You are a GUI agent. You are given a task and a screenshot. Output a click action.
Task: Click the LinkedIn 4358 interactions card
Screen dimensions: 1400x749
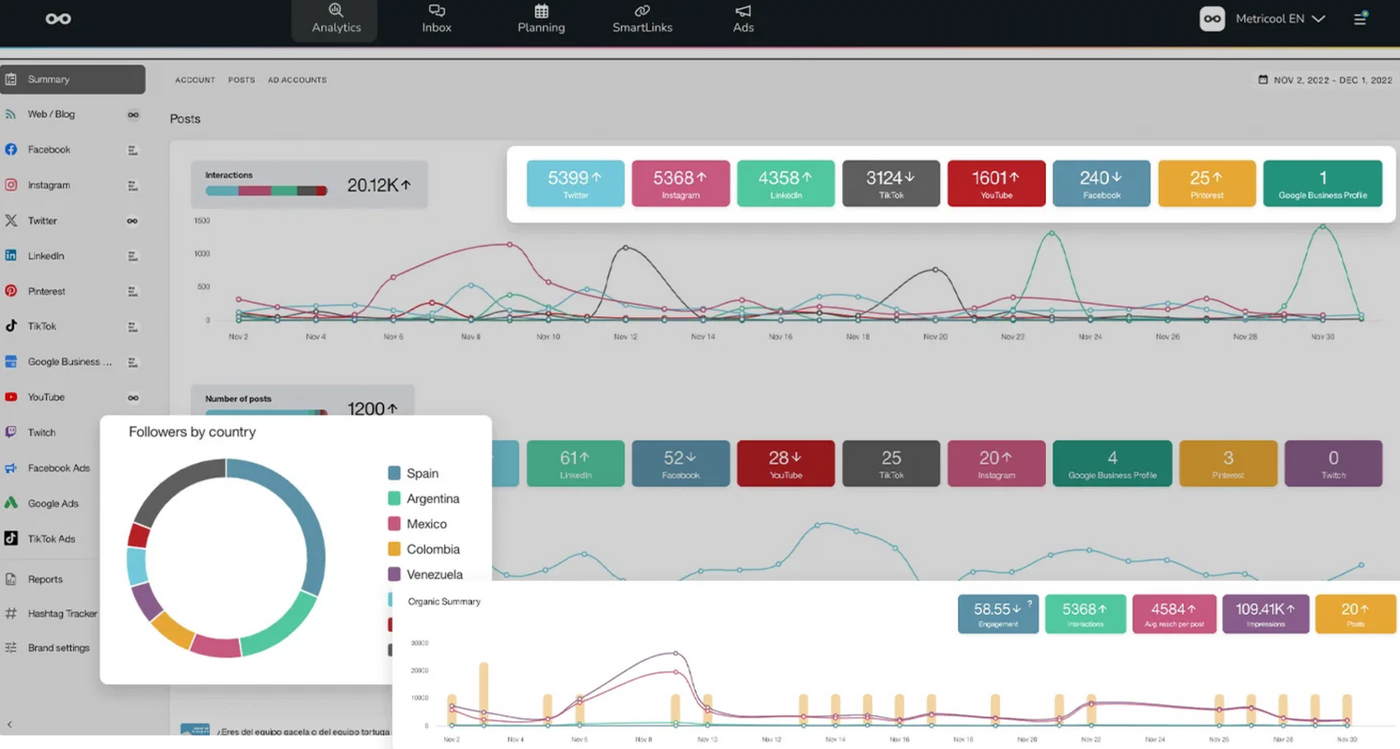786,183
